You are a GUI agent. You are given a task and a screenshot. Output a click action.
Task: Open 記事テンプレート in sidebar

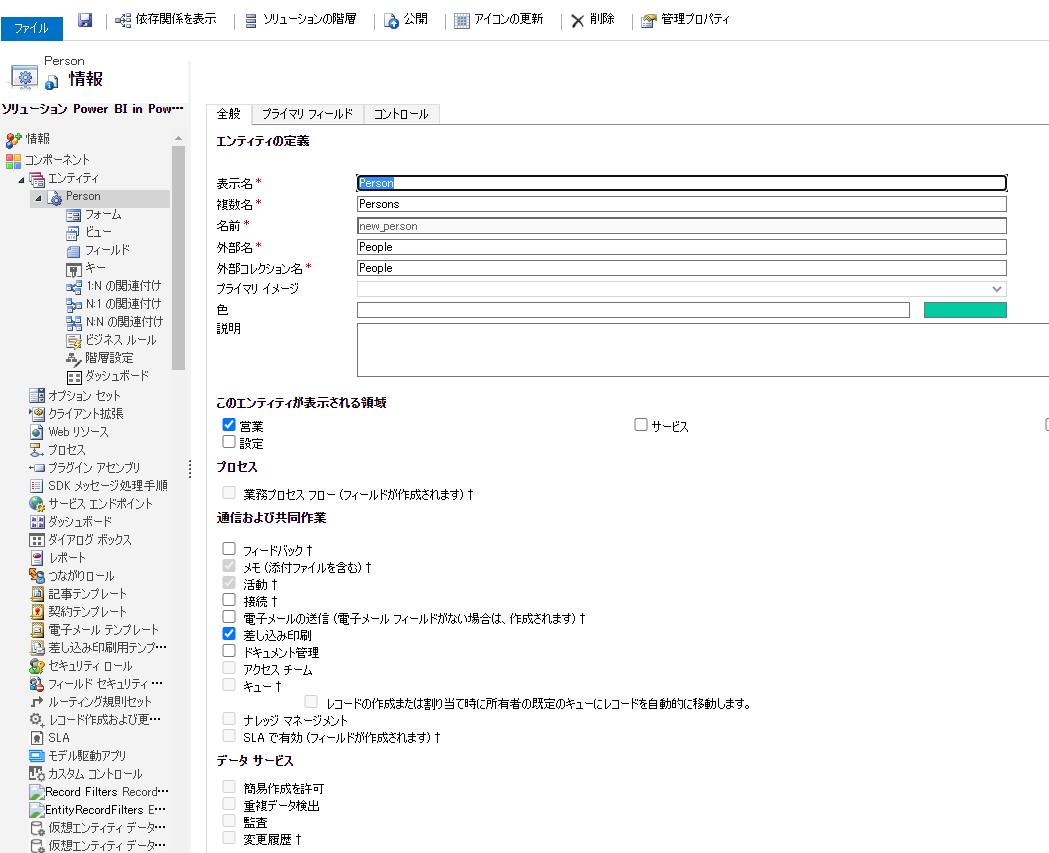click(87, 595)
